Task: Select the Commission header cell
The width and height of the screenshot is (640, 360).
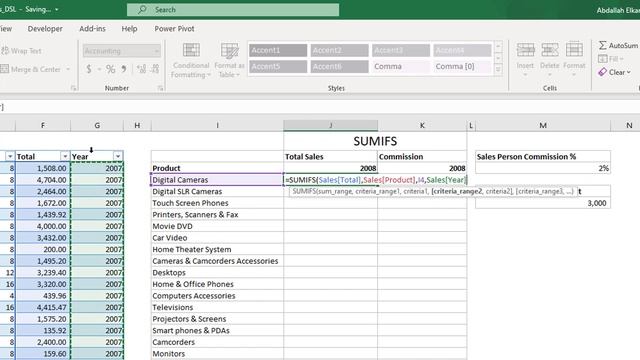Action: point(422,157)
